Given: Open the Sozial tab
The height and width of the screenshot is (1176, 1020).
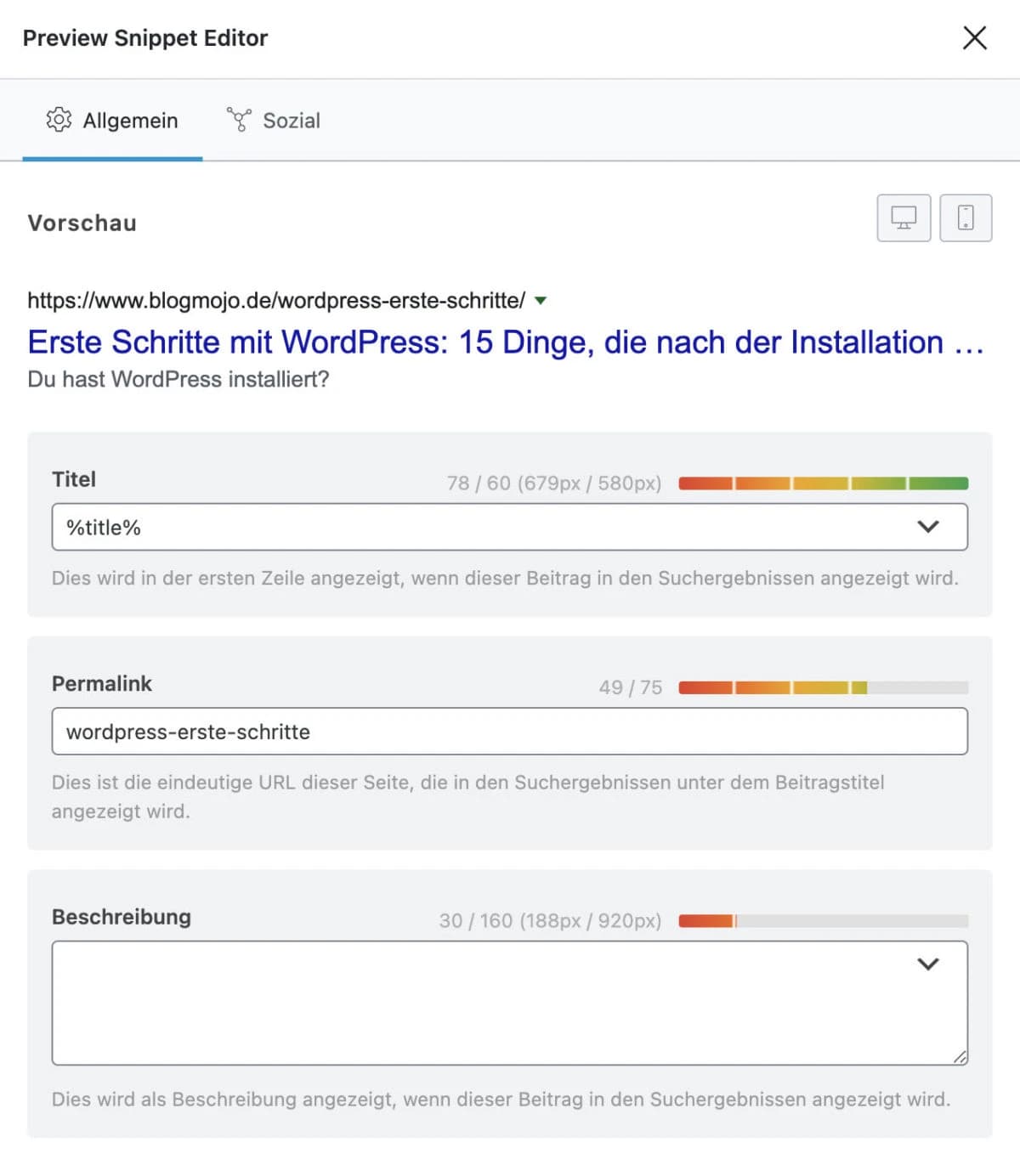Looking at the screenshot, I should pyautogui.click(x=274, y=121).
